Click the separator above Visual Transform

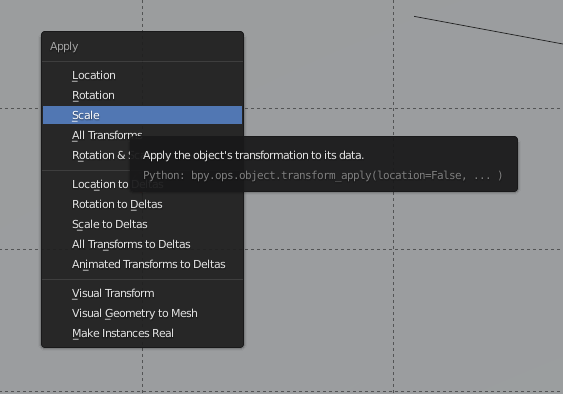coord(142,279)
